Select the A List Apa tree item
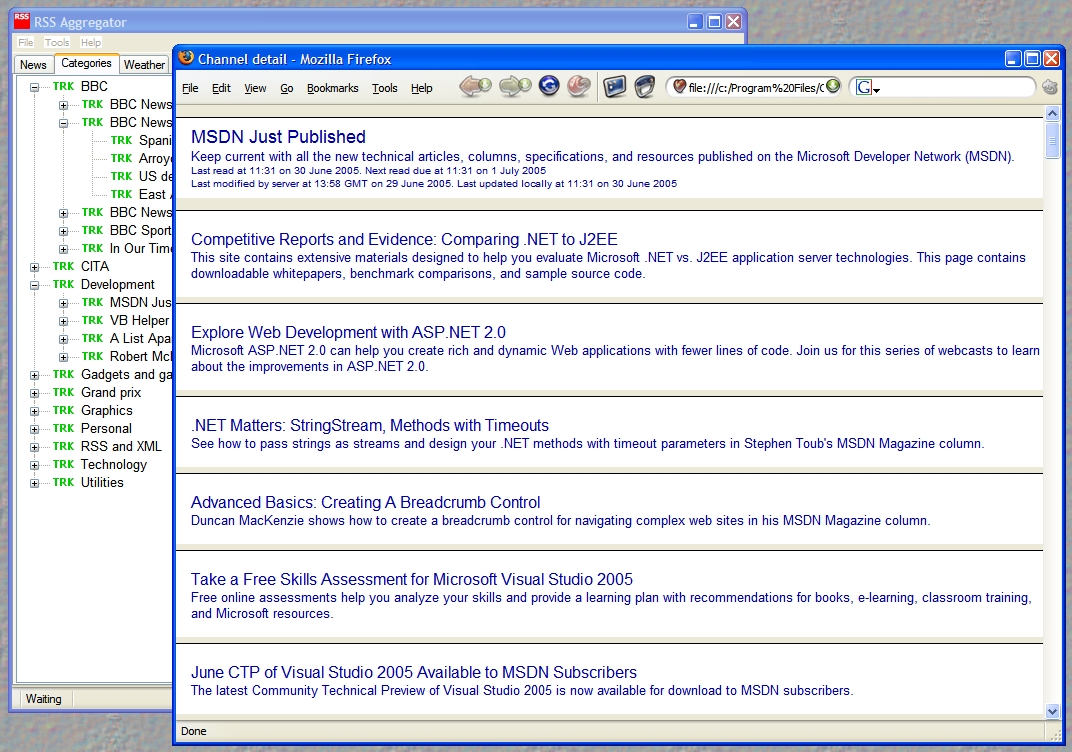Viewport: 1072px width, 752px height. [140, 338]
